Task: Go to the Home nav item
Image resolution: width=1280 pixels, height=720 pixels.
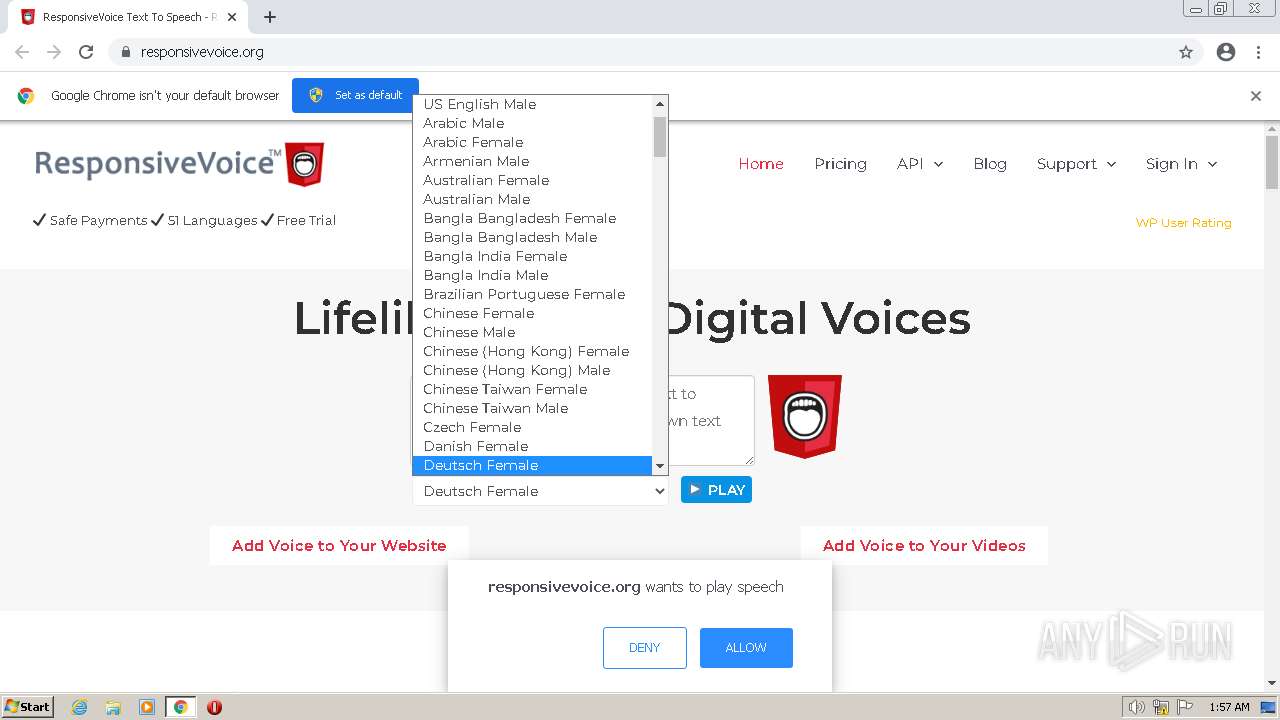Action: (x=761, y=164)
